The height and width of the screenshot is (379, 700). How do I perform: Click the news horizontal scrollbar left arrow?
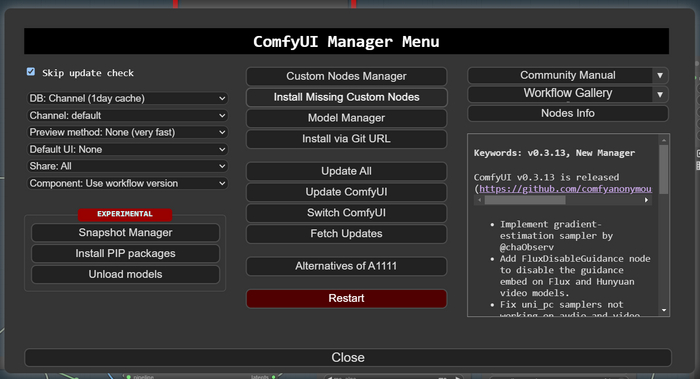(x=479, y=200)
